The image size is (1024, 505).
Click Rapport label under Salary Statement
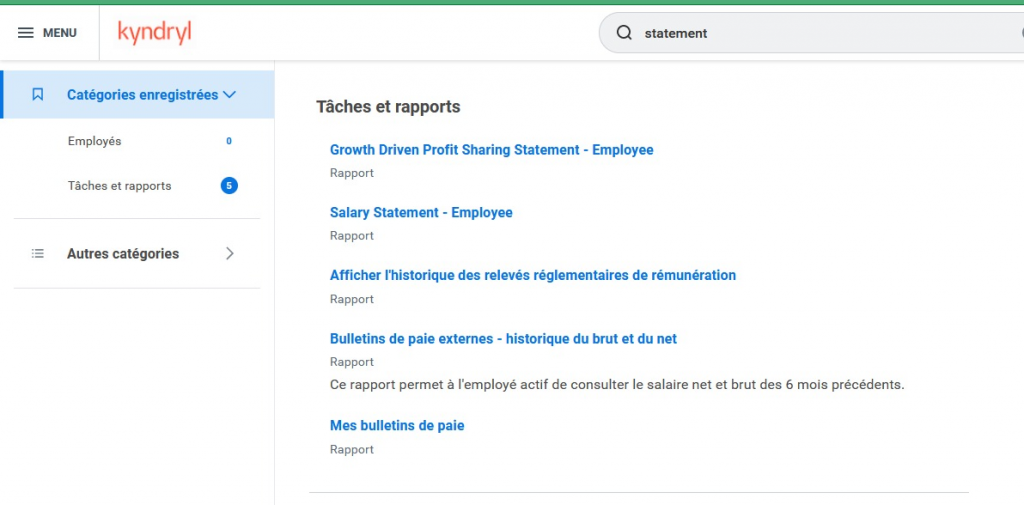(x=352, y=236)
